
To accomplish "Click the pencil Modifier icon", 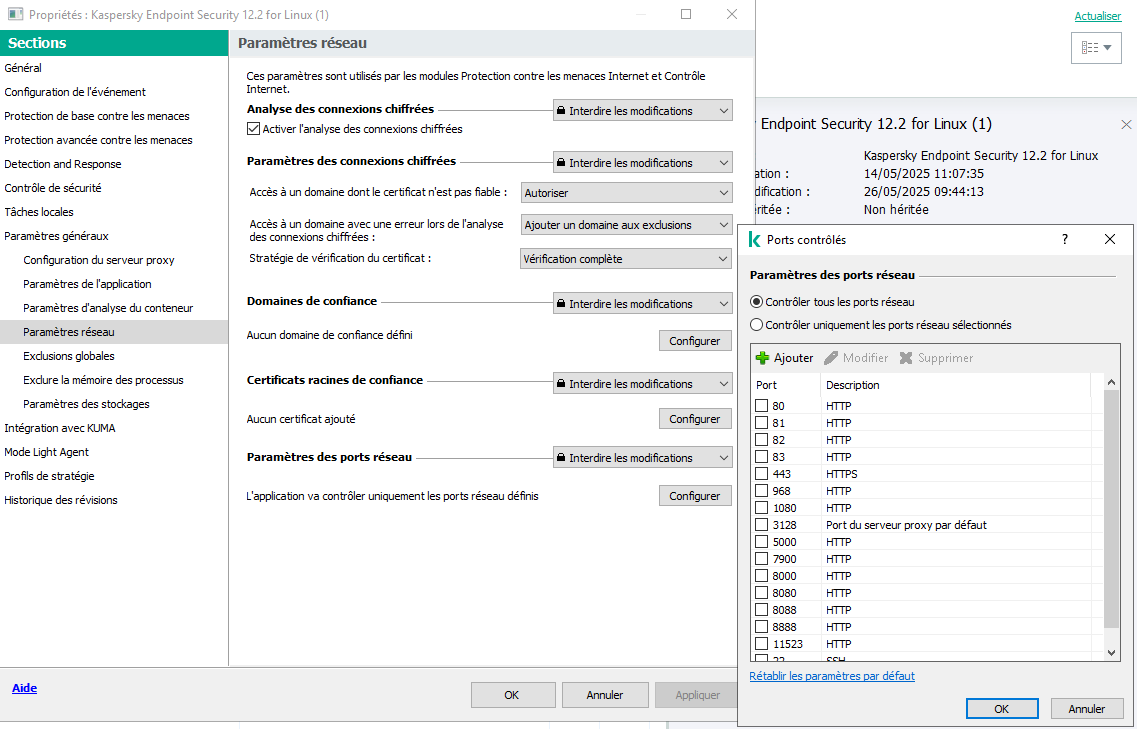I will tap(831, 358).
